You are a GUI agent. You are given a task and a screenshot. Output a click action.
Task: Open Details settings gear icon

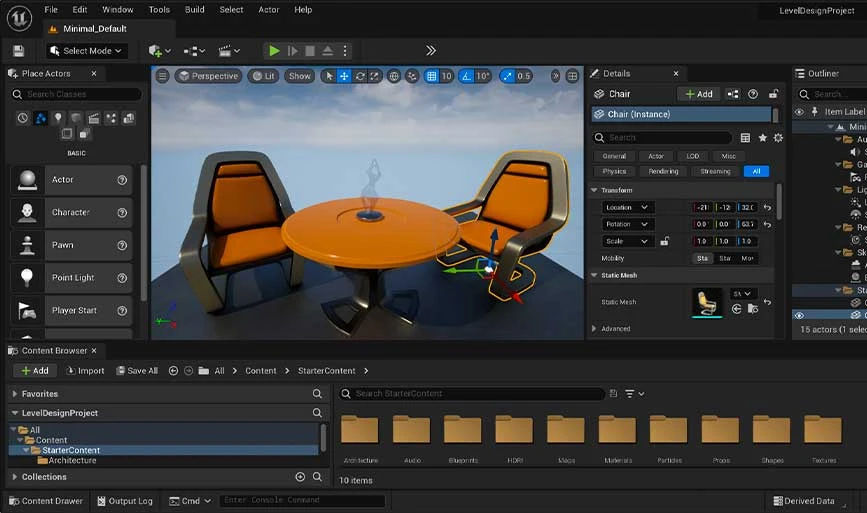pyautogui.click(x=778, y=138)
